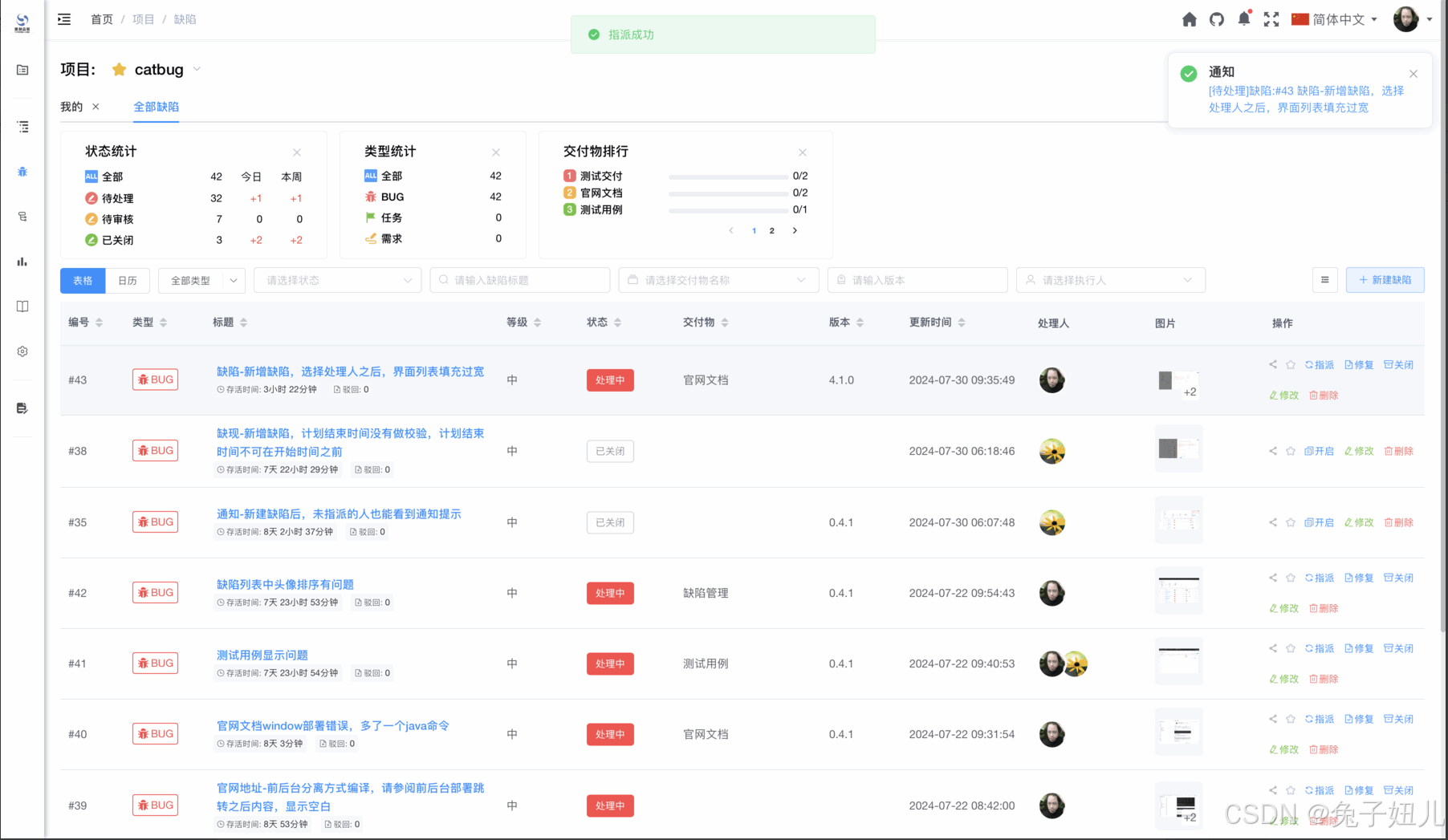
Task: Select the 全部缺陷 tab
Action: point(156,107)
